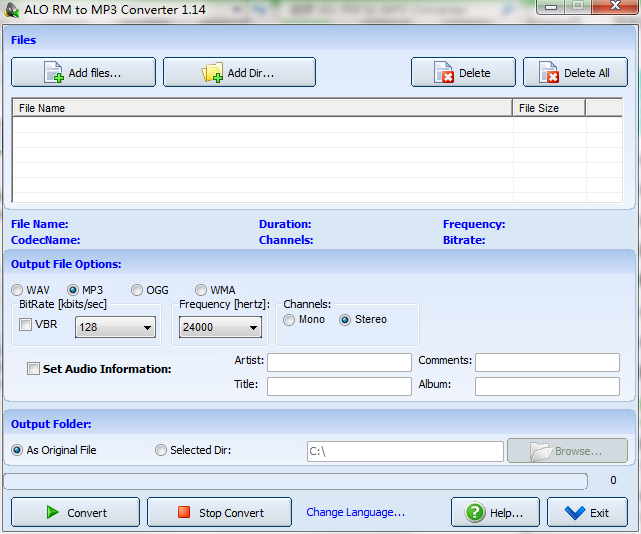Click the Add files document icon
This screenshot has width=641, height=534.
coord(54,72)
